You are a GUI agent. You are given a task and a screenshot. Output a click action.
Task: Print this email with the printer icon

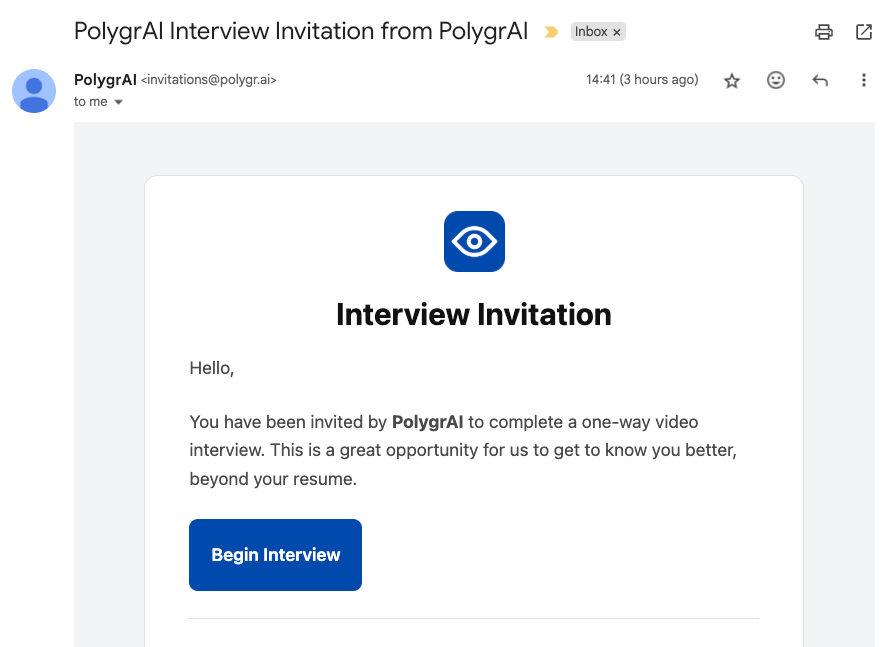[824, 32]
